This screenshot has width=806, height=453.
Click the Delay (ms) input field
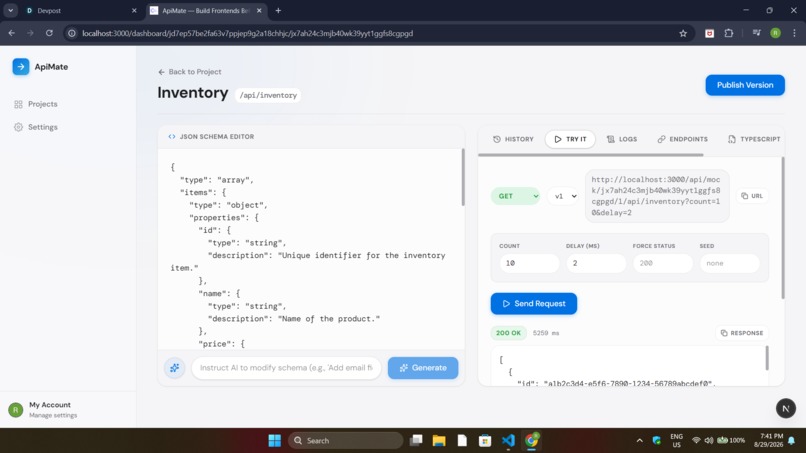596,263
